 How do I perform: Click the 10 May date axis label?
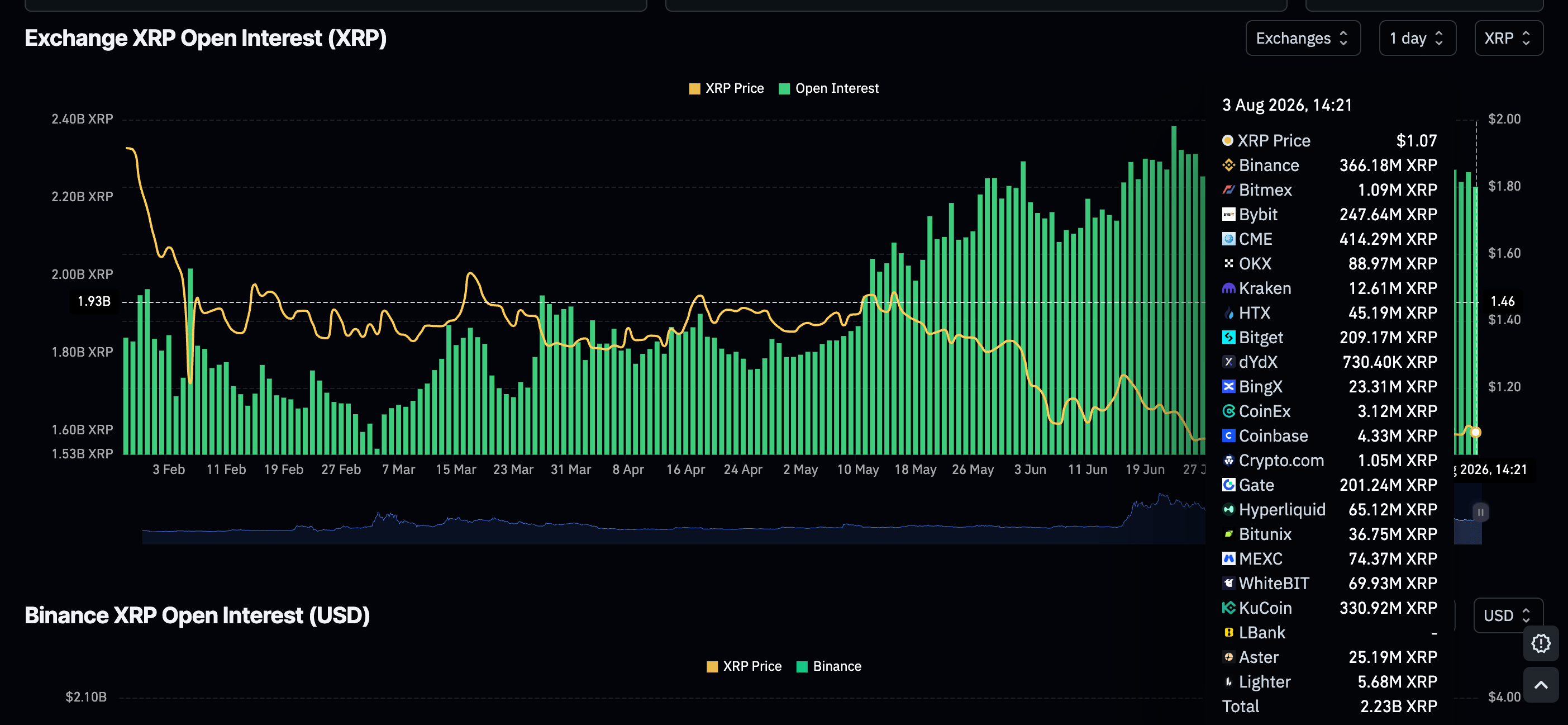click(x=857, y=470)
